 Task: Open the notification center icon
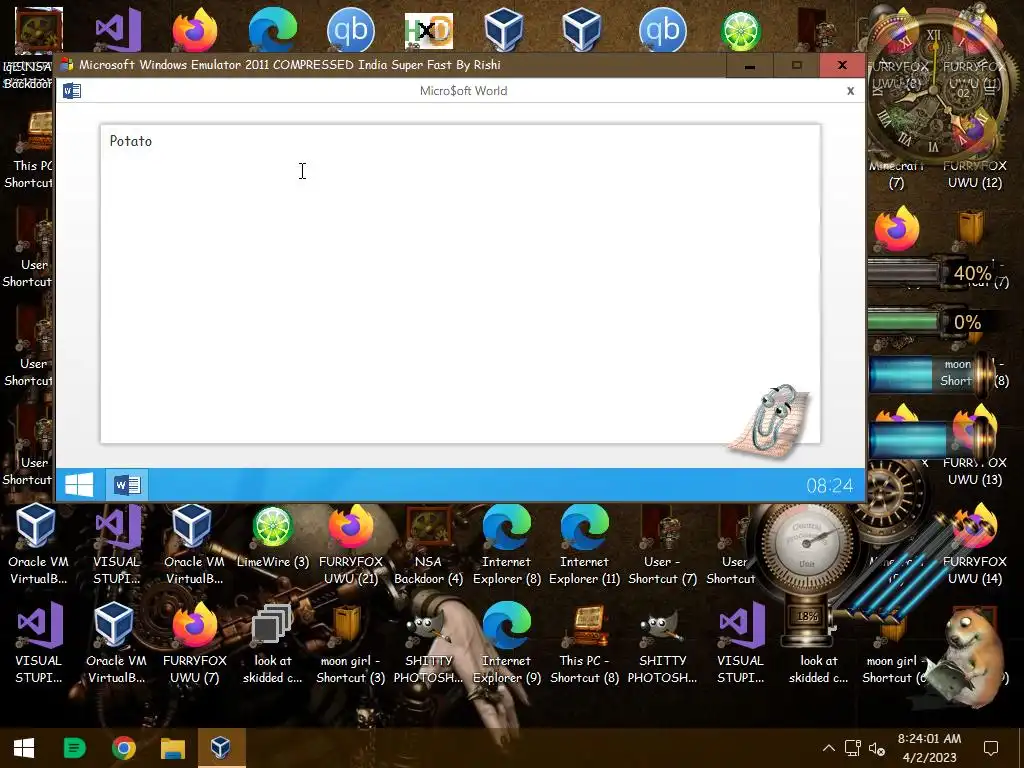pyautogui.click(x=991, y=748)
